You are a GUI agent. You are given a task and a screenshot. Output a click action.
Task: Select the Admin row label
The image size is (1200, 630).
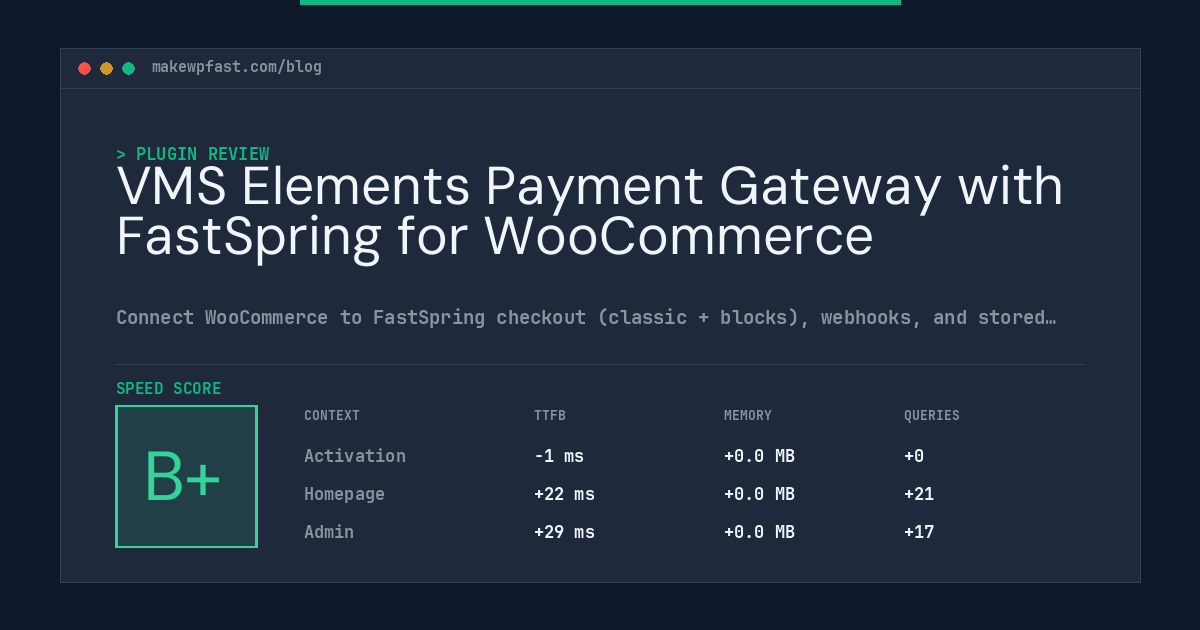pyautogui.click(x=329, y=532)
